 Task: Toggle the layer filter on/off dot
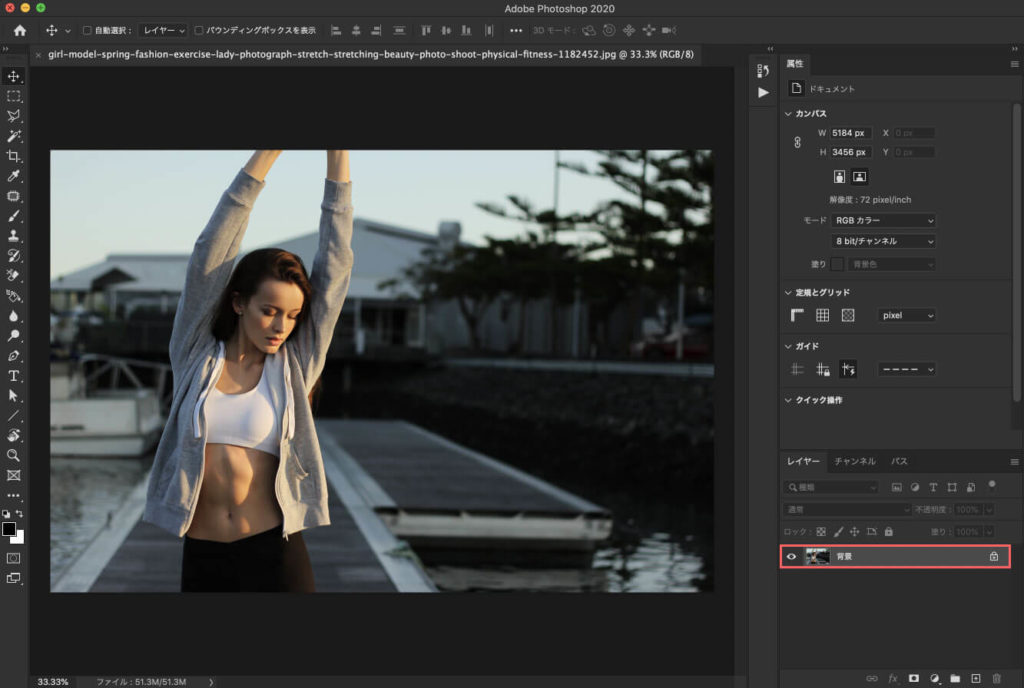992,484
